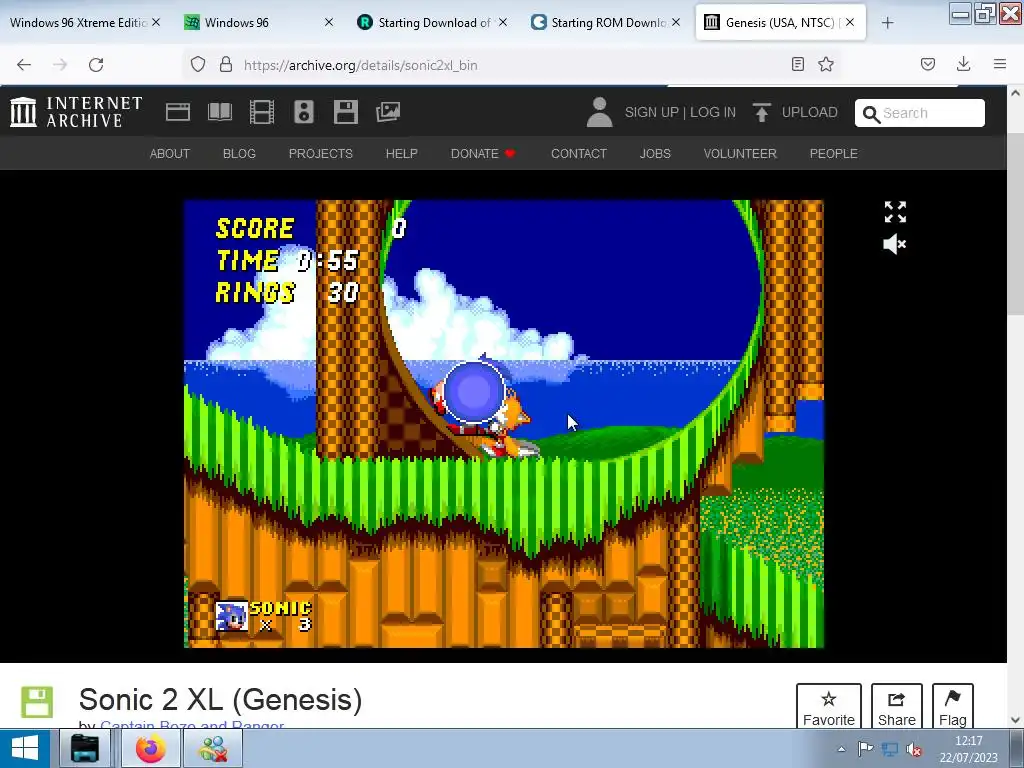The height and width of the screenshot is (768, 1024).
Task: Open the HELP menu link
Action: tap(402, 153)
